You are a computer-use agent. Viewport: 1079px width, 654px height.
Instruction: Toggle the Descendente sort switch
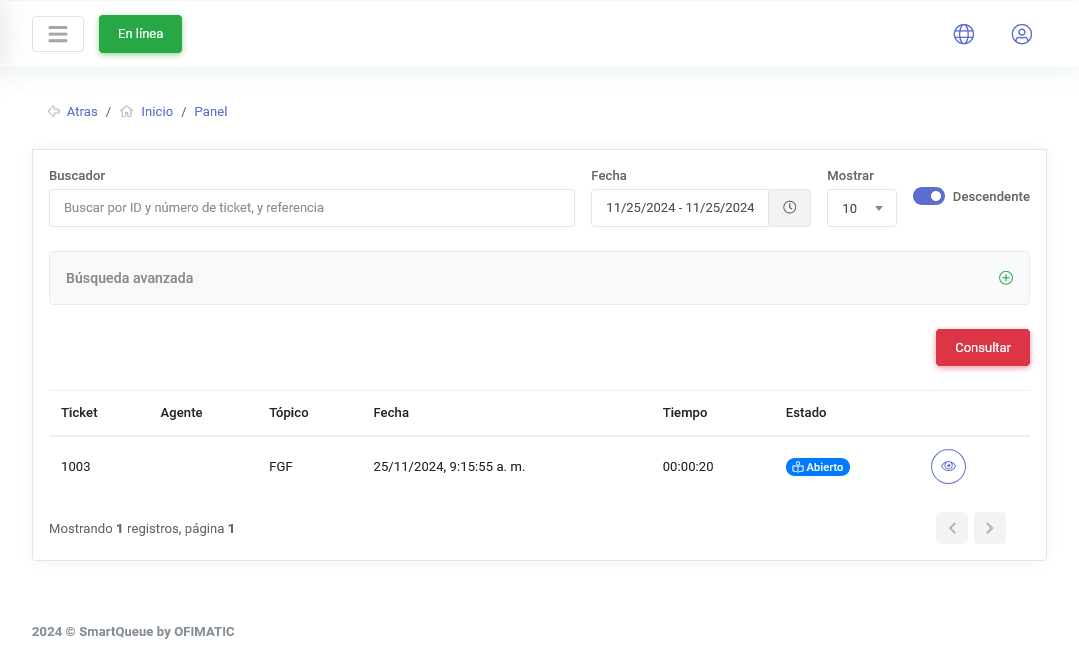pyautogui.click(x=929, y=196)
